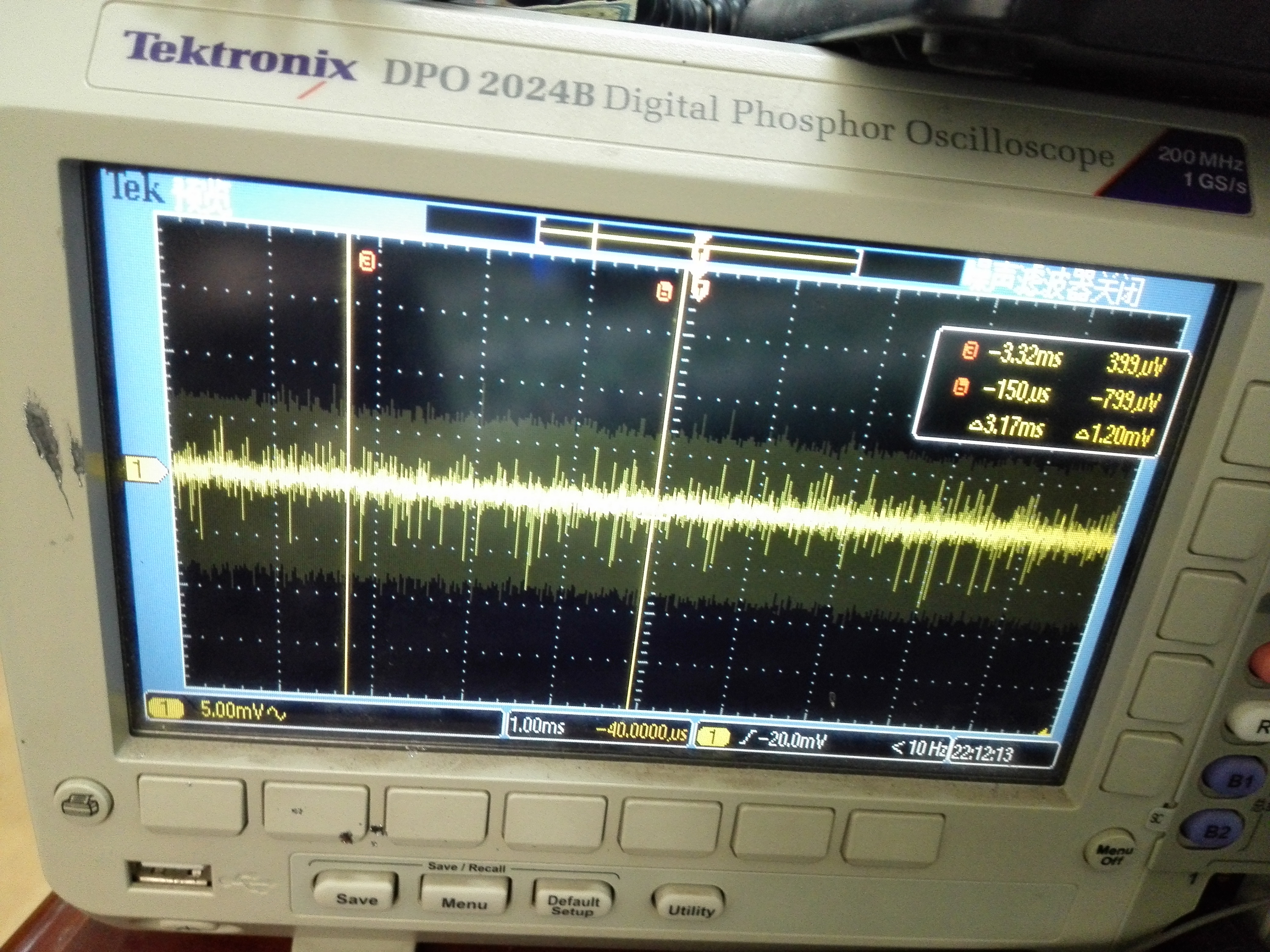The height and width of the screenshot is (952, 1270).
Task: Click the 1.00ms timebase readout
Action: (x=537, y=727)
